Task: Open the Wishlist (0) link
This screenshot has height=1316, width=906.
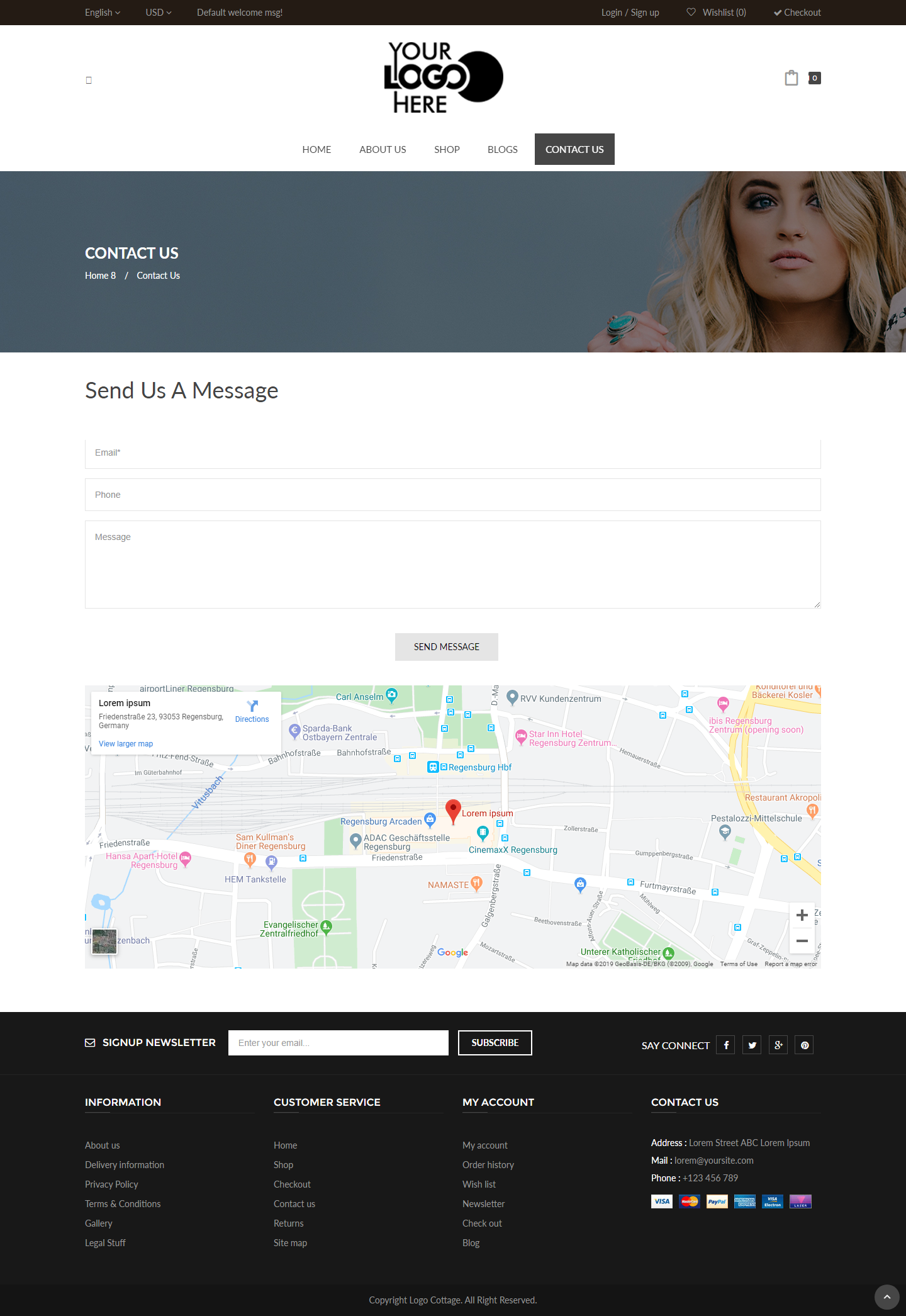Action: click(x=717, y=13)
